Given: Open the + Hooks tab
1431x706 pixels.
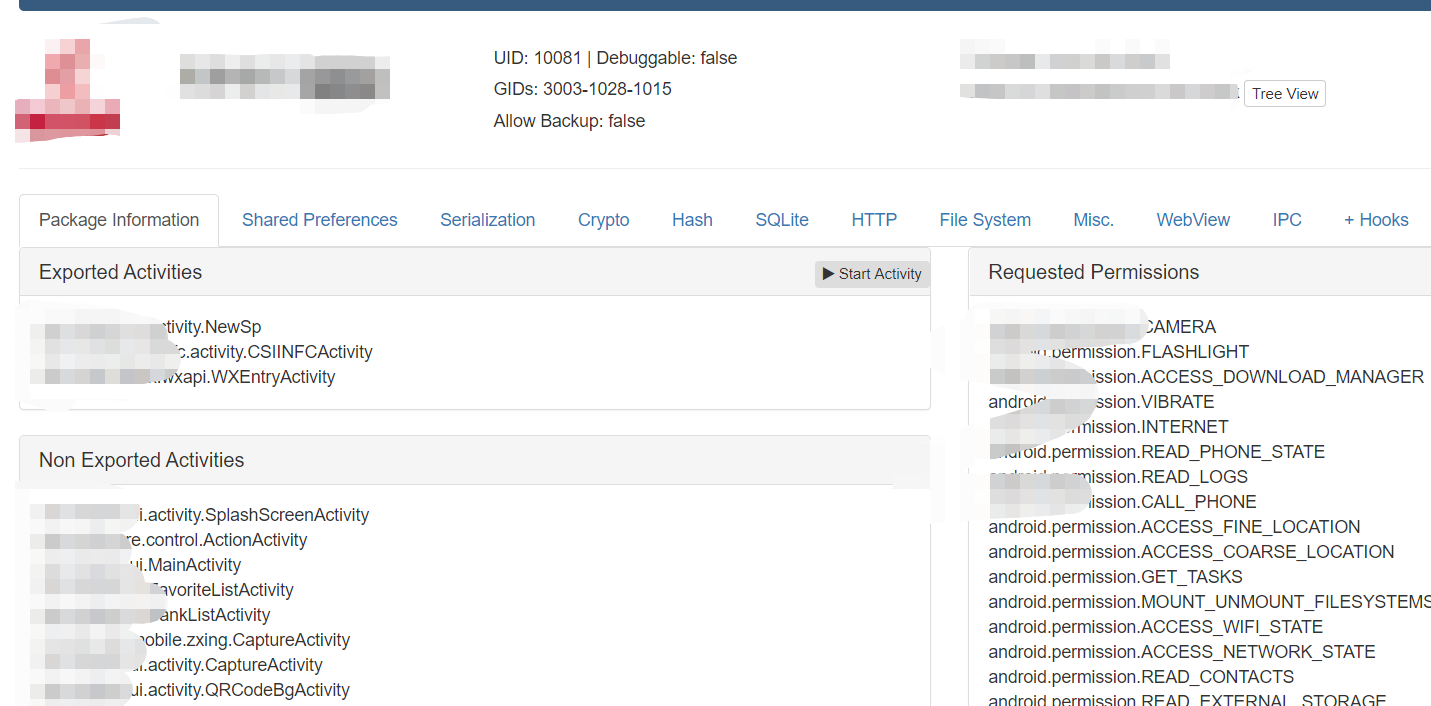Looking at the screenshot, I should coord(1376,220).
